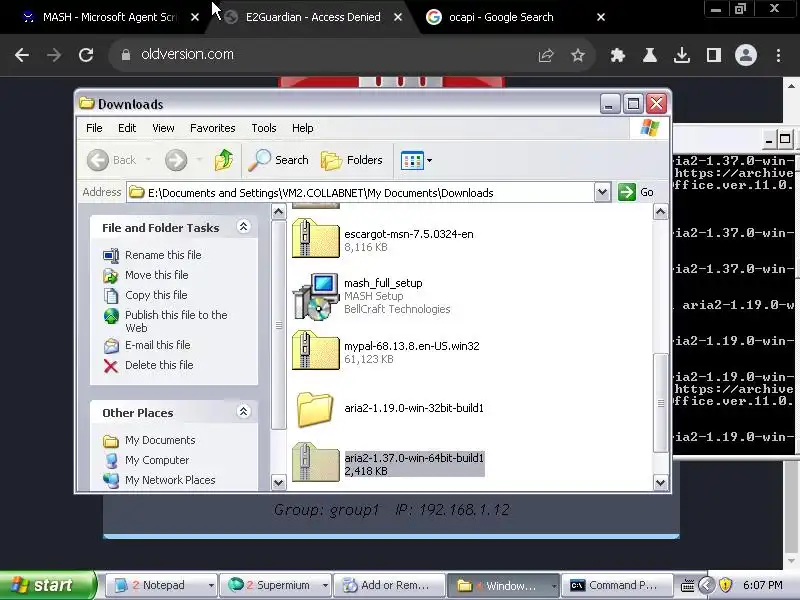The height and width of the screenshot is (600, 800).
Task: Open the Help menu
Action: point(303,128)
